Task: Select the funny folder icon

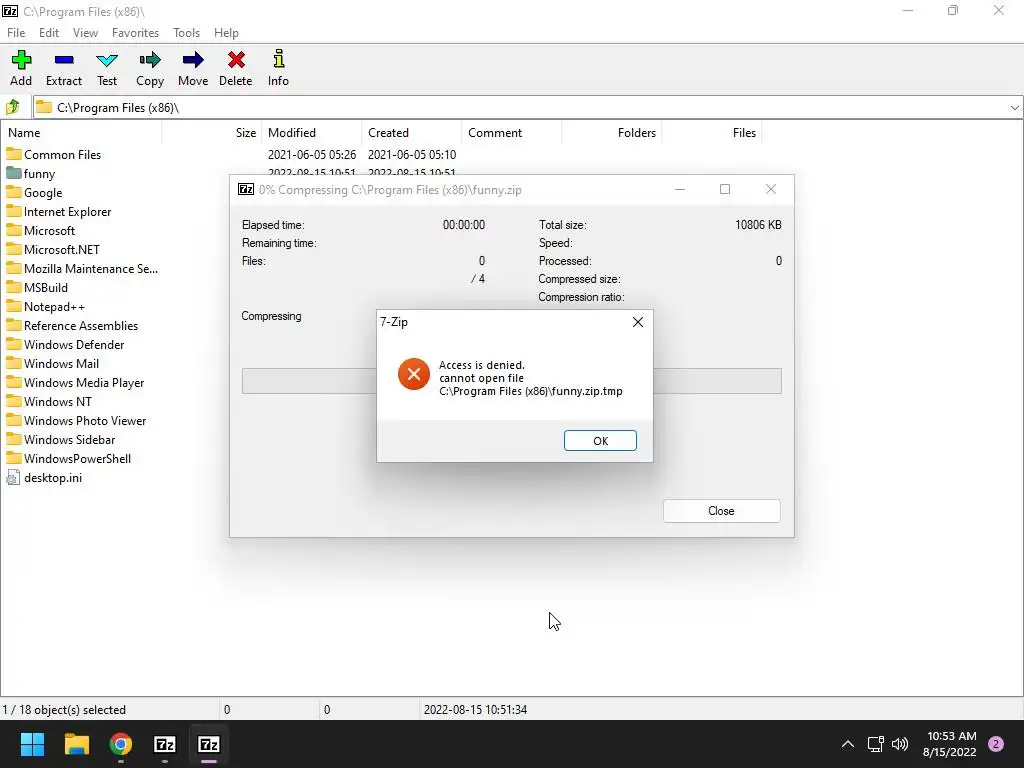Action: pos(14,173)
